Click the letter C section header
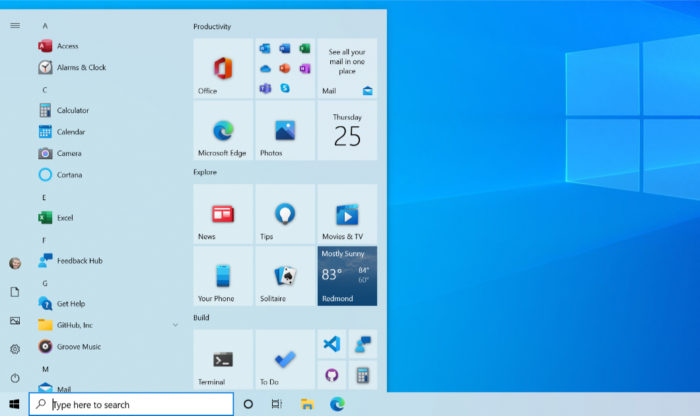Screen dimensions: 700x416 tap(45, 90)
